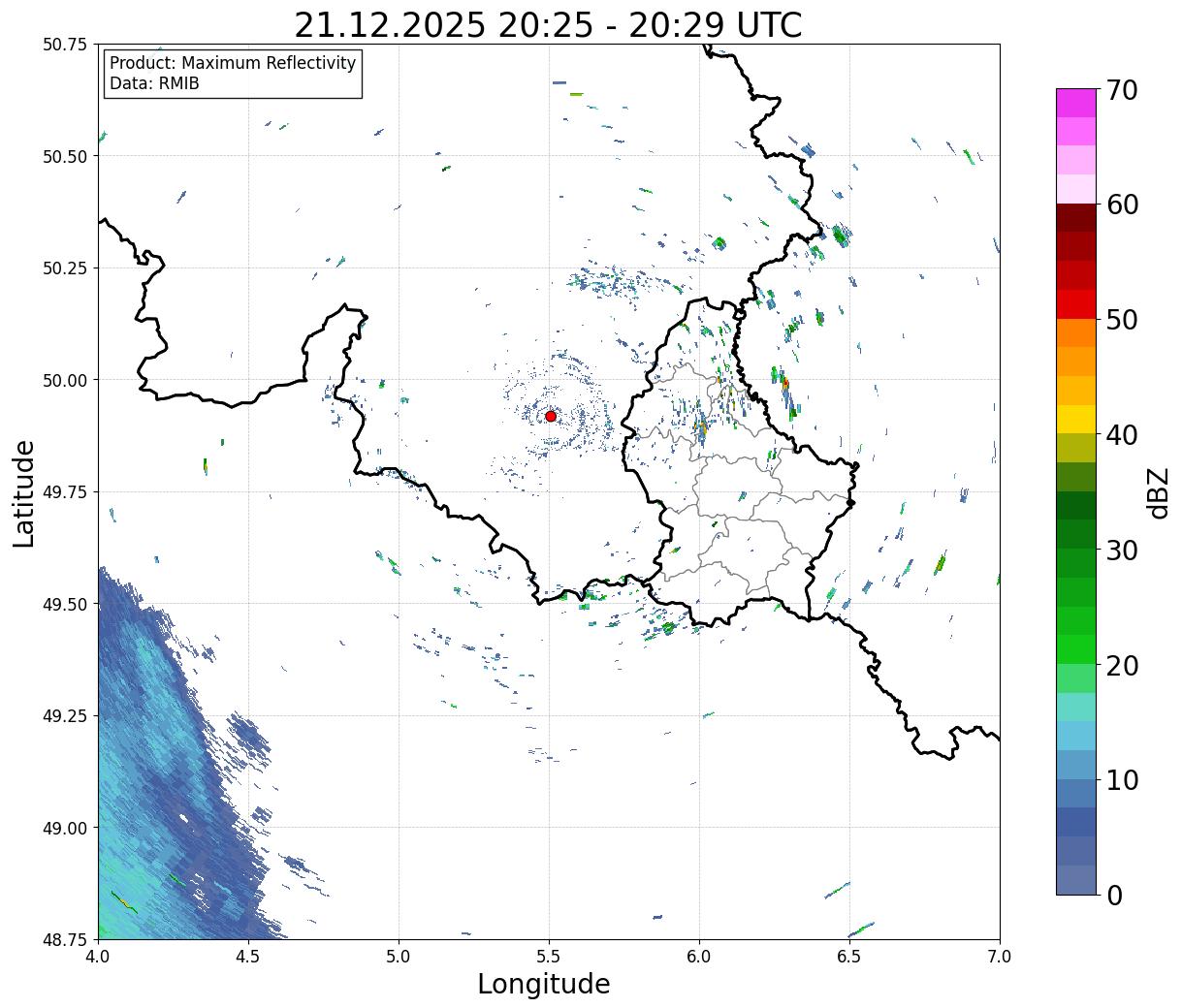The height and width of the screenshot is (1008, 1182).
Task: Click the latitude tick label 49.75
Action: point(66,492)
